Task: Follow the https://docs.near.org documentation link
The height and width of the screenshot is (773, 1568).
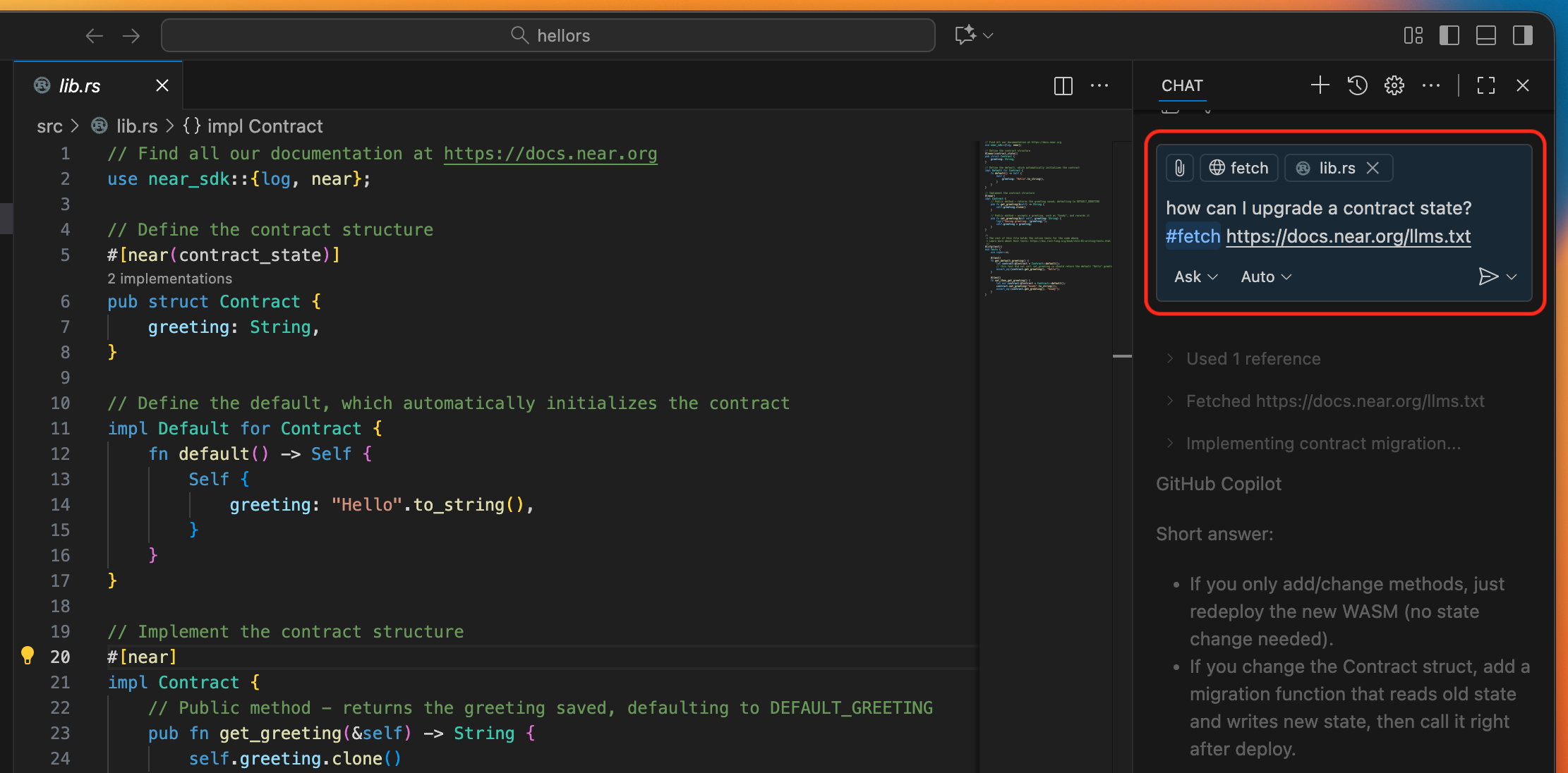Action: pos(550,153)
